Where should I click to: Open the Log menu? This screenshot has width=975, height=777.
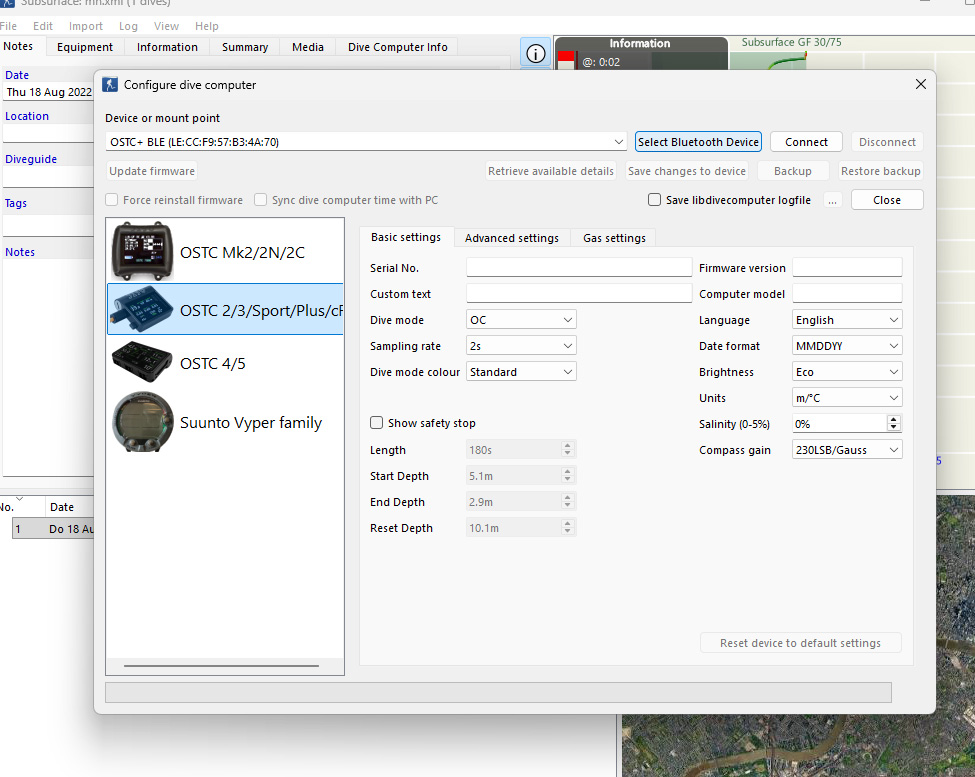128,26
